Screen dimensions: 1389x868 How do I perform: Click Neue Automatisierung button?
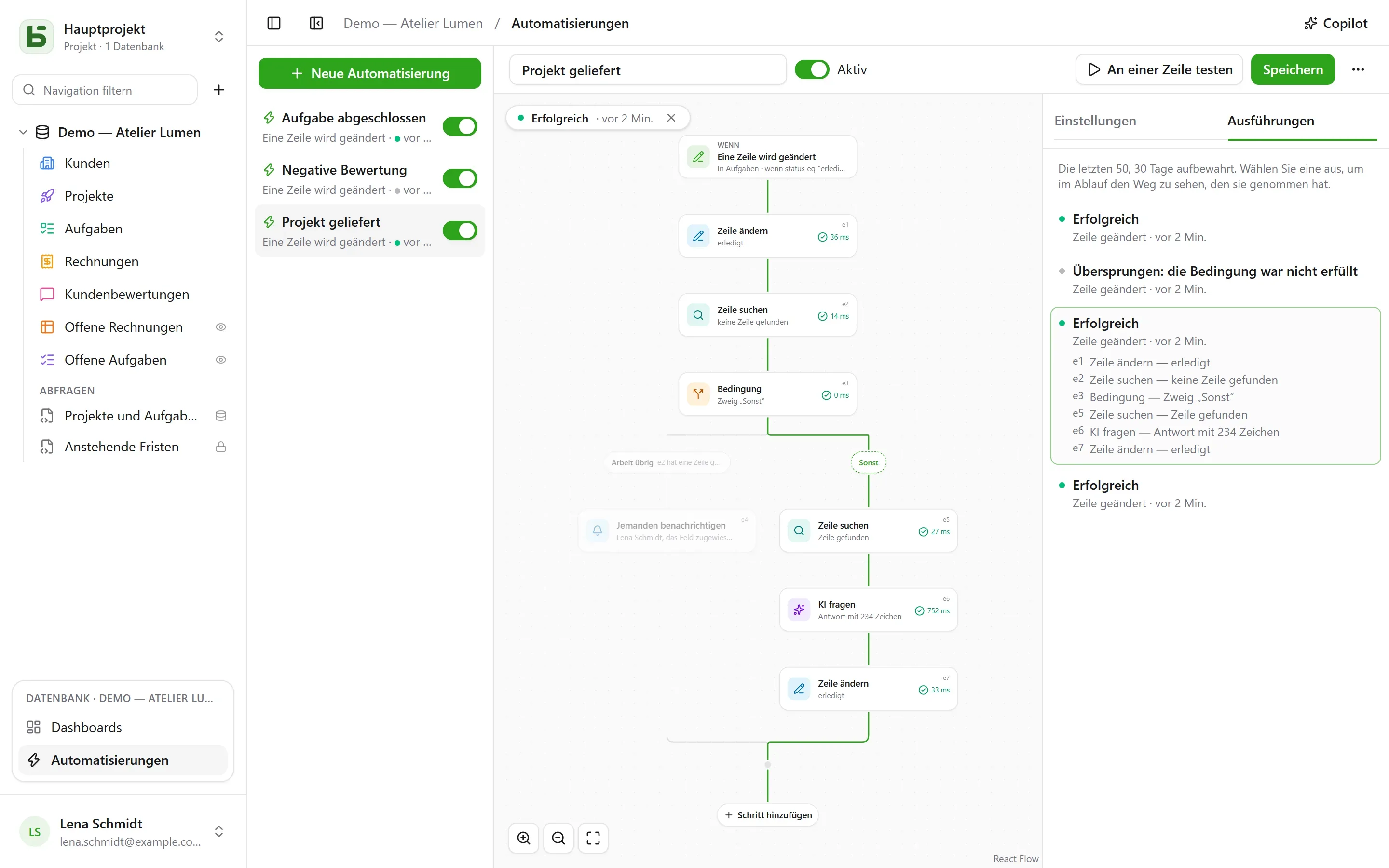point(369,73)
